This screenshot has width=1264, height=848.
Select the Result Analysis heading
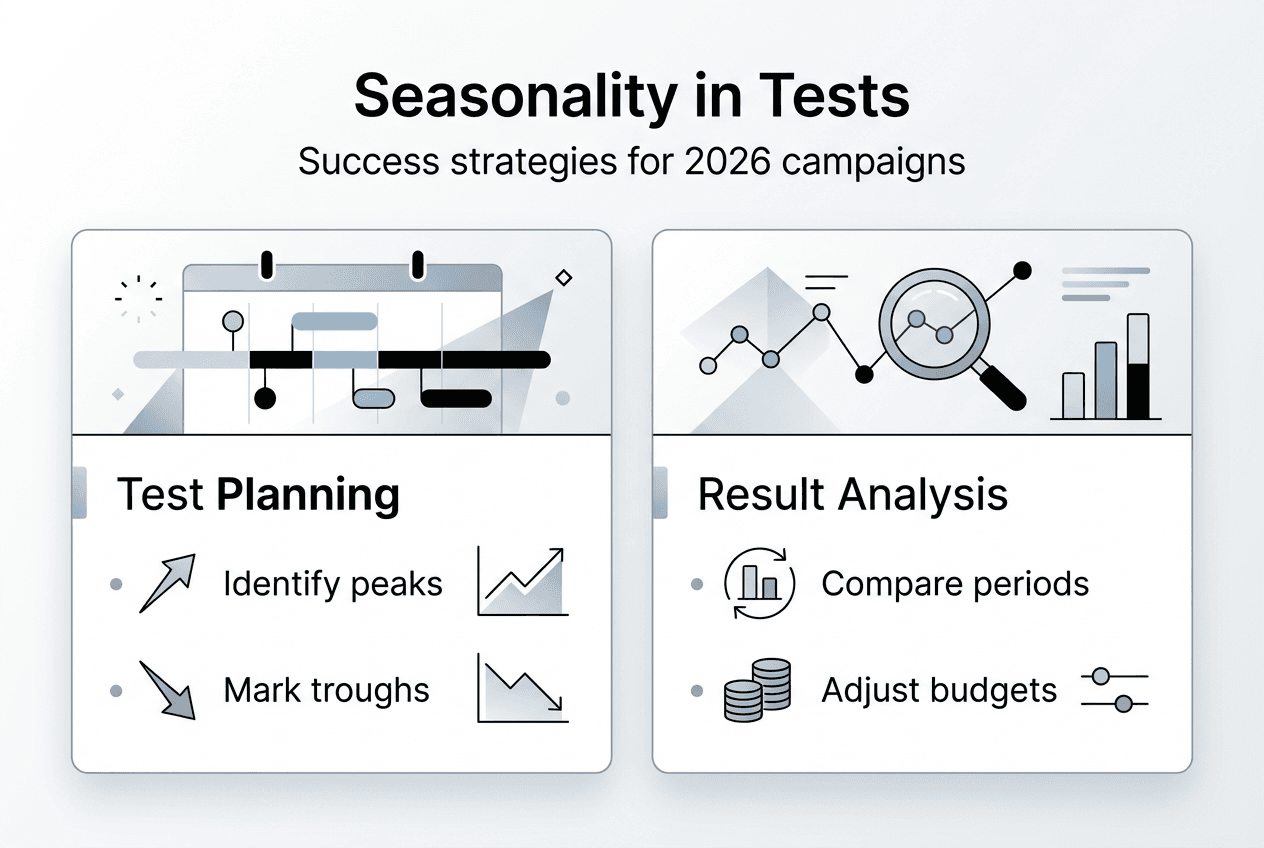(x=852, y=495)
